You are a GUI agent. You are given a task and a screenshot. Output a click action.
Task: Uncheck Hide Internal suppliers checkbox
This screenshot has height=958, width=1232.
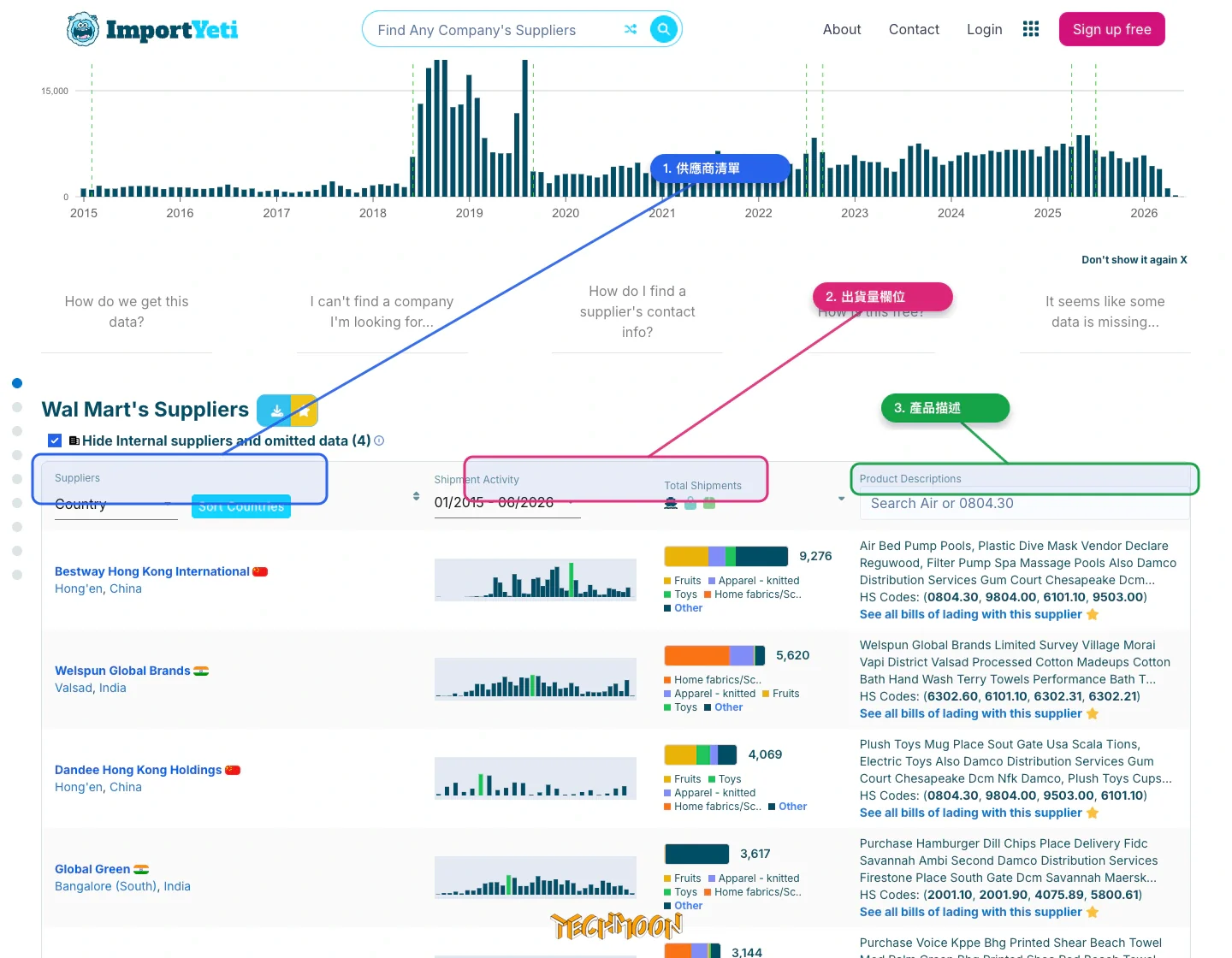(x=55, y=441)
